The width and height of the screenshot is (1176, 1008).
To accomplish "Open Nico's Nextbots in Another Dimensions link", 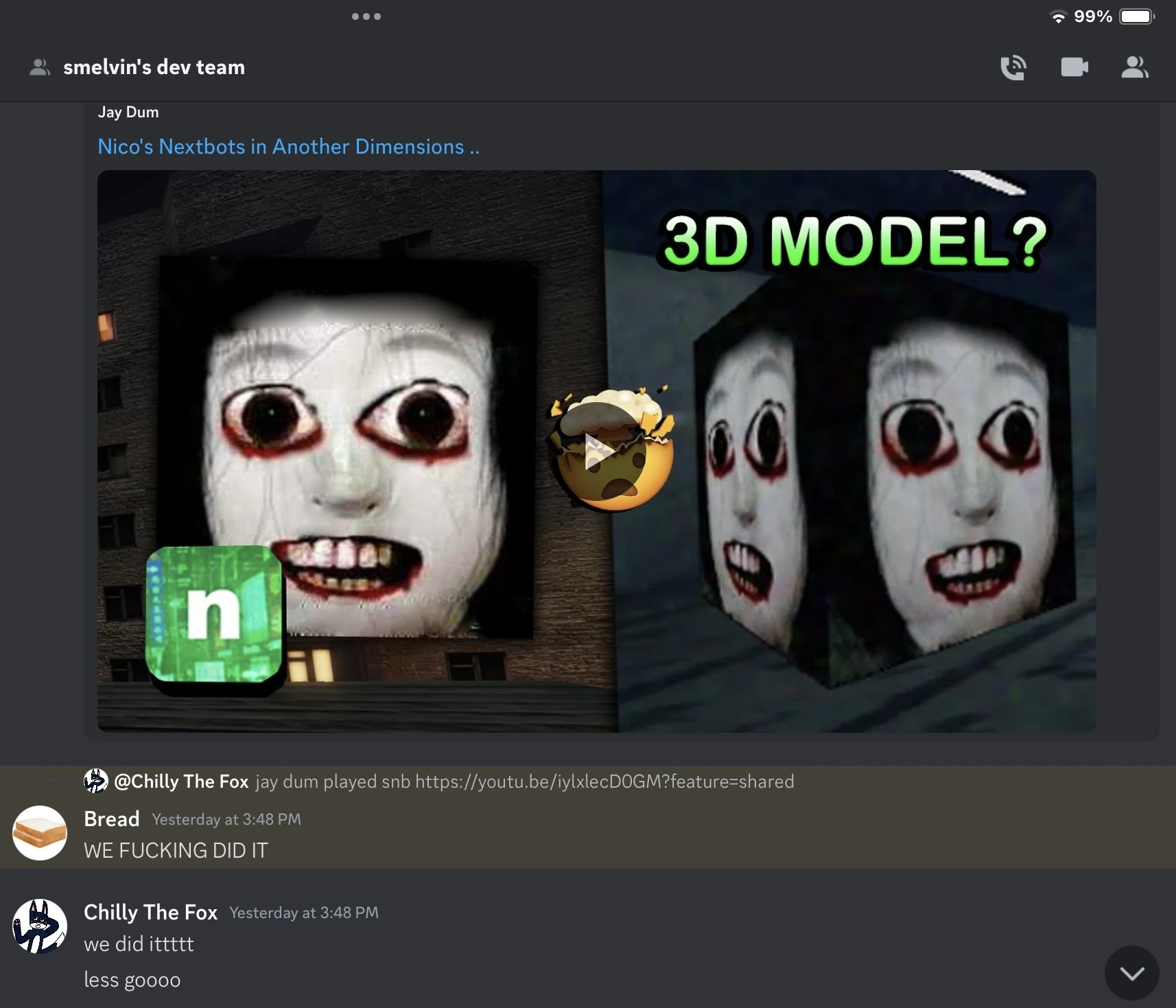I will (287, 146).
